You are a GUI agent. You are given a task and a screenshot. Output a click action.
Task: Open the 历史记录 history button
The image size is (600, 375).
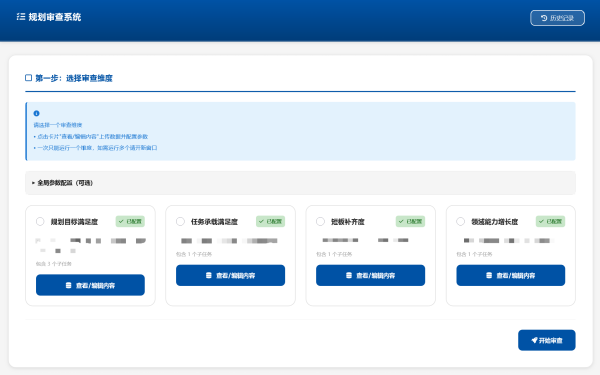click(557, 18)
